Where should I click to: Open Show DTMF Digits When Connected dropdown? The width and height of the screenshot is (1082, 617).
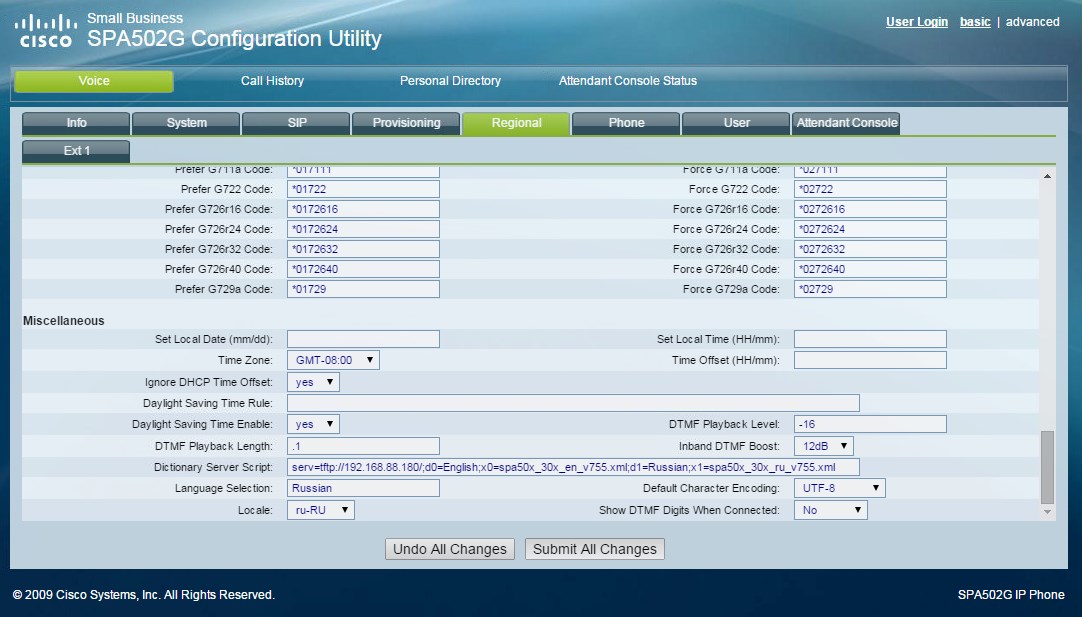831,511
